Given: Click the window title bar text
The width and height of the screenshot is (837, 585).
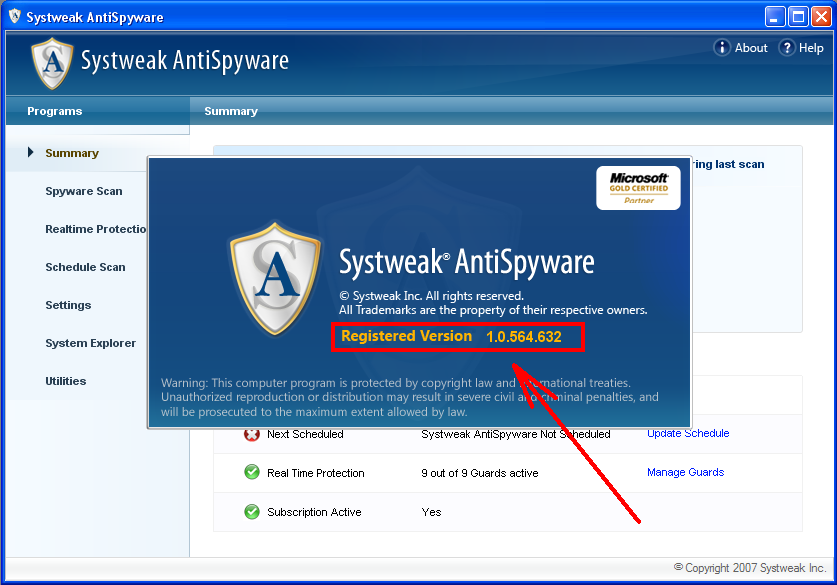Looking at the screenshot, I should (x=95, y=18).
